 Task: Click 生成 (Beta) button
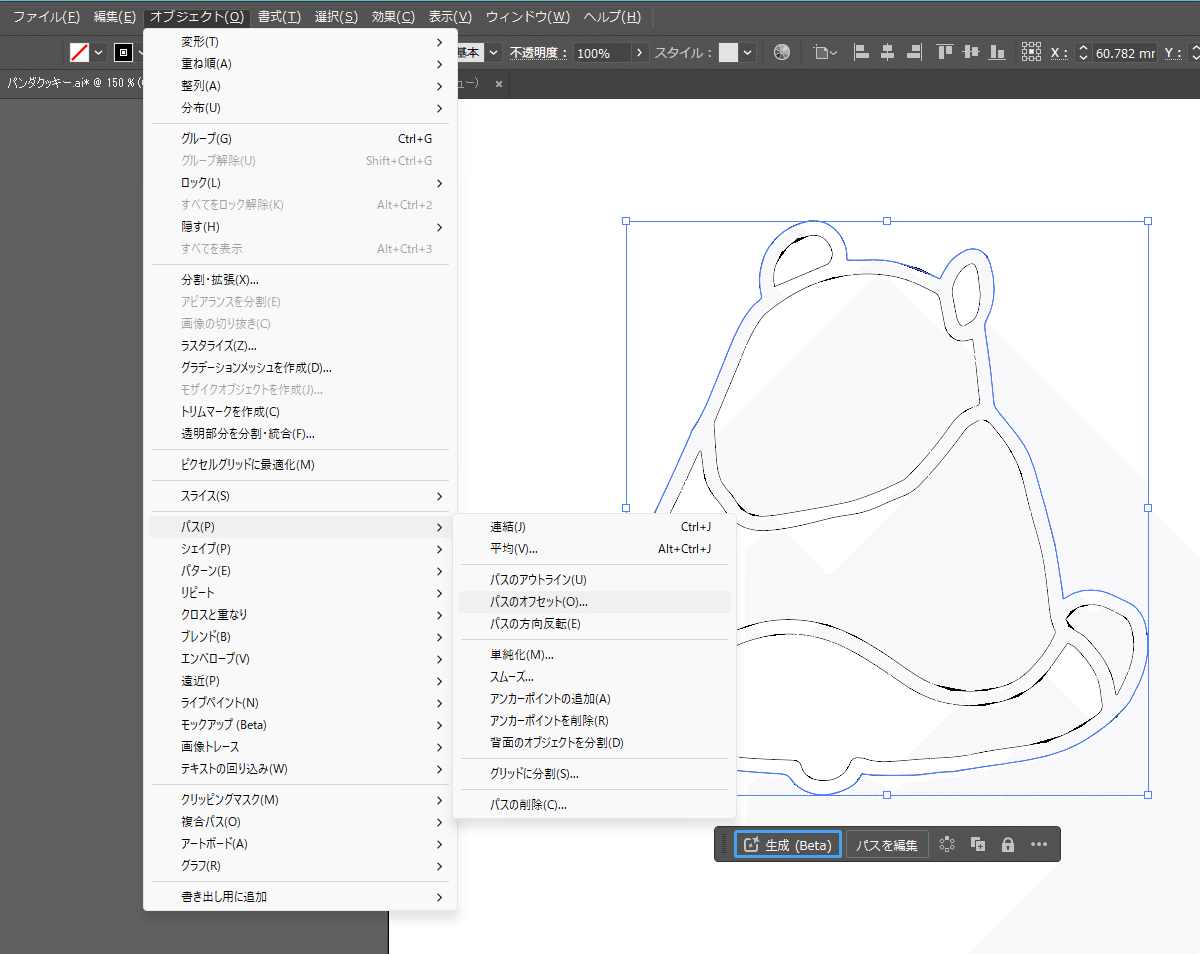[788, 845]
